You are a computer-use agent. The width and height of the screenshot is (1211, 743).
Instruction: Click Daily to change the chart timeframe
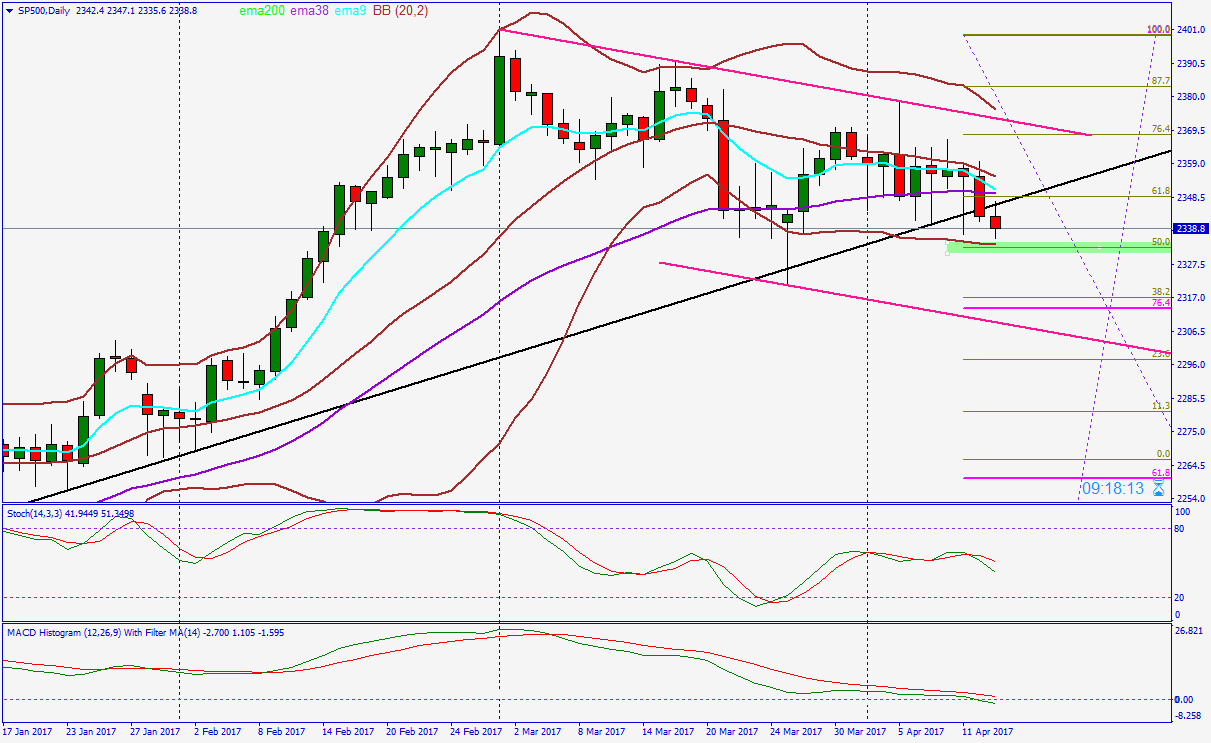click(60, 8)
